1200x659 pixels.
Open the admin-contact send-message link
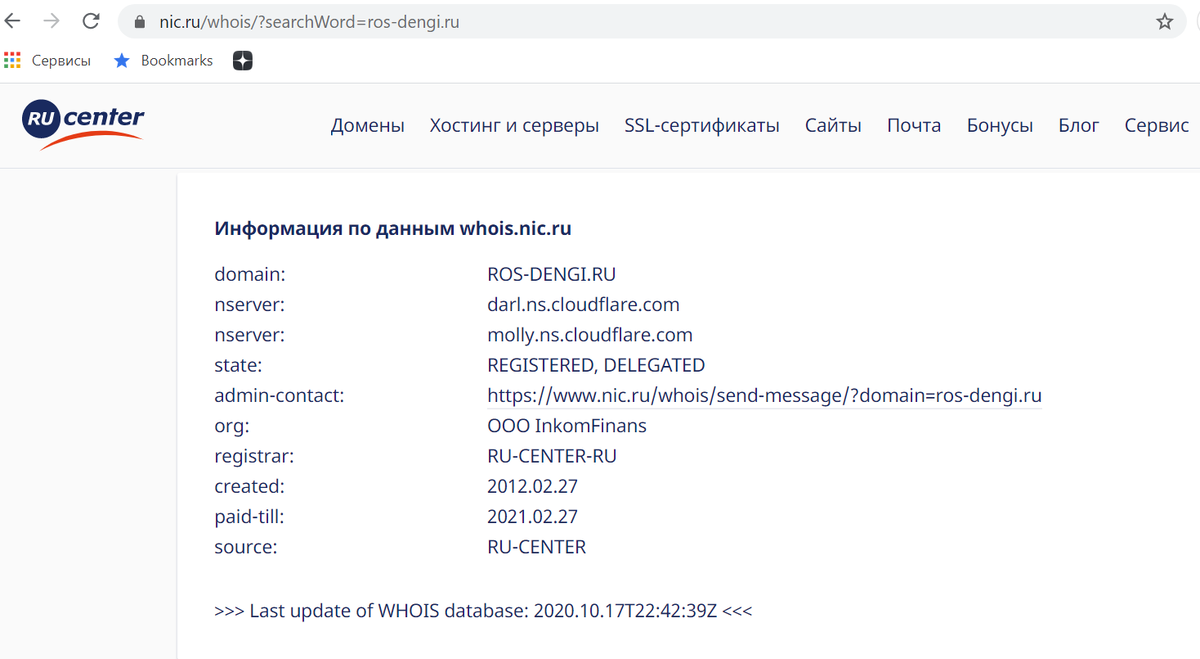[765, 396]
